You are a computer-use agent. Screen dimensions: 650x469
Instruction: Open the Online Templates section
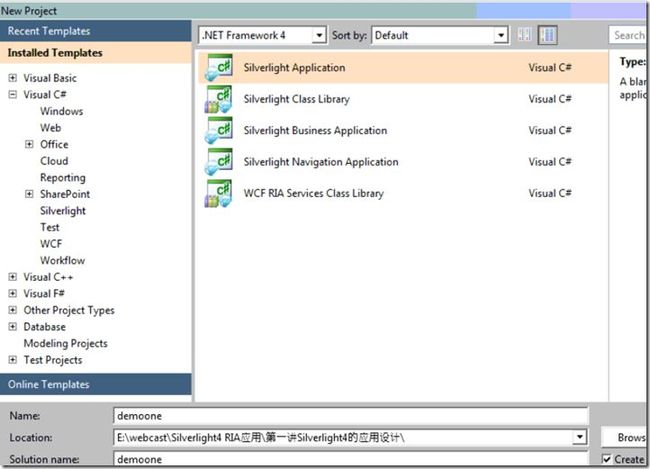[x=96, y=384]
